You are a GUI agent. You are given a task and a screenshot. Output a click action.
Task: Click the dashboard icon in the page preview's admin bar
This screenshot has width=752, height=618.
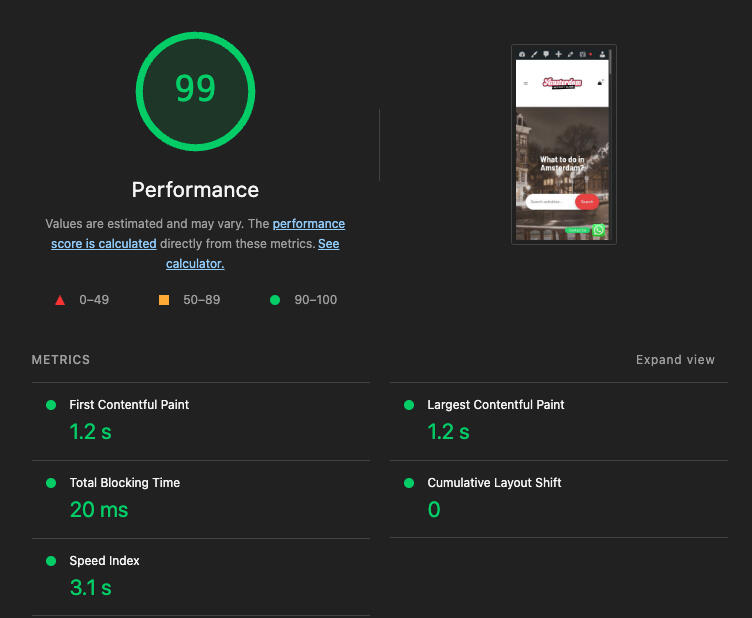(x=522, y=54)
